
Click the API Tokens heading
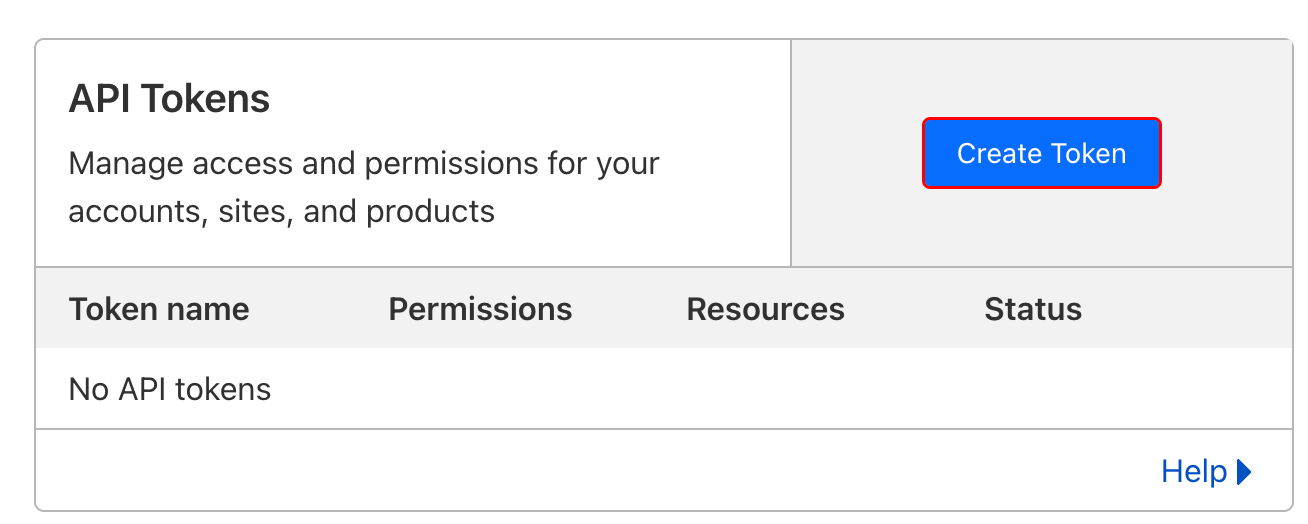point(169,99)
